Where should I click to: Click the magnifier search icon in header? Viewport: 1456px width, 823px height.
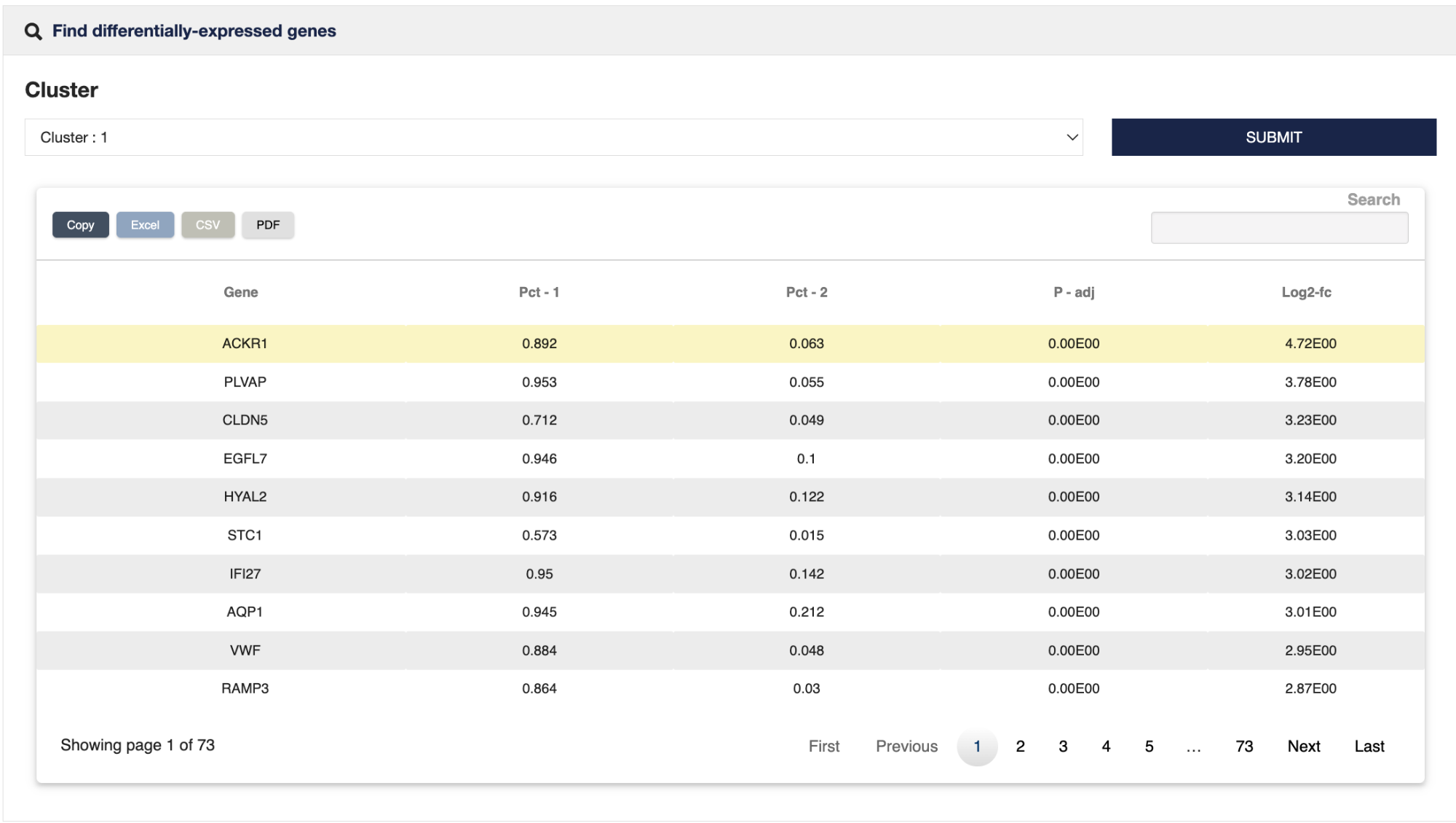33,31
